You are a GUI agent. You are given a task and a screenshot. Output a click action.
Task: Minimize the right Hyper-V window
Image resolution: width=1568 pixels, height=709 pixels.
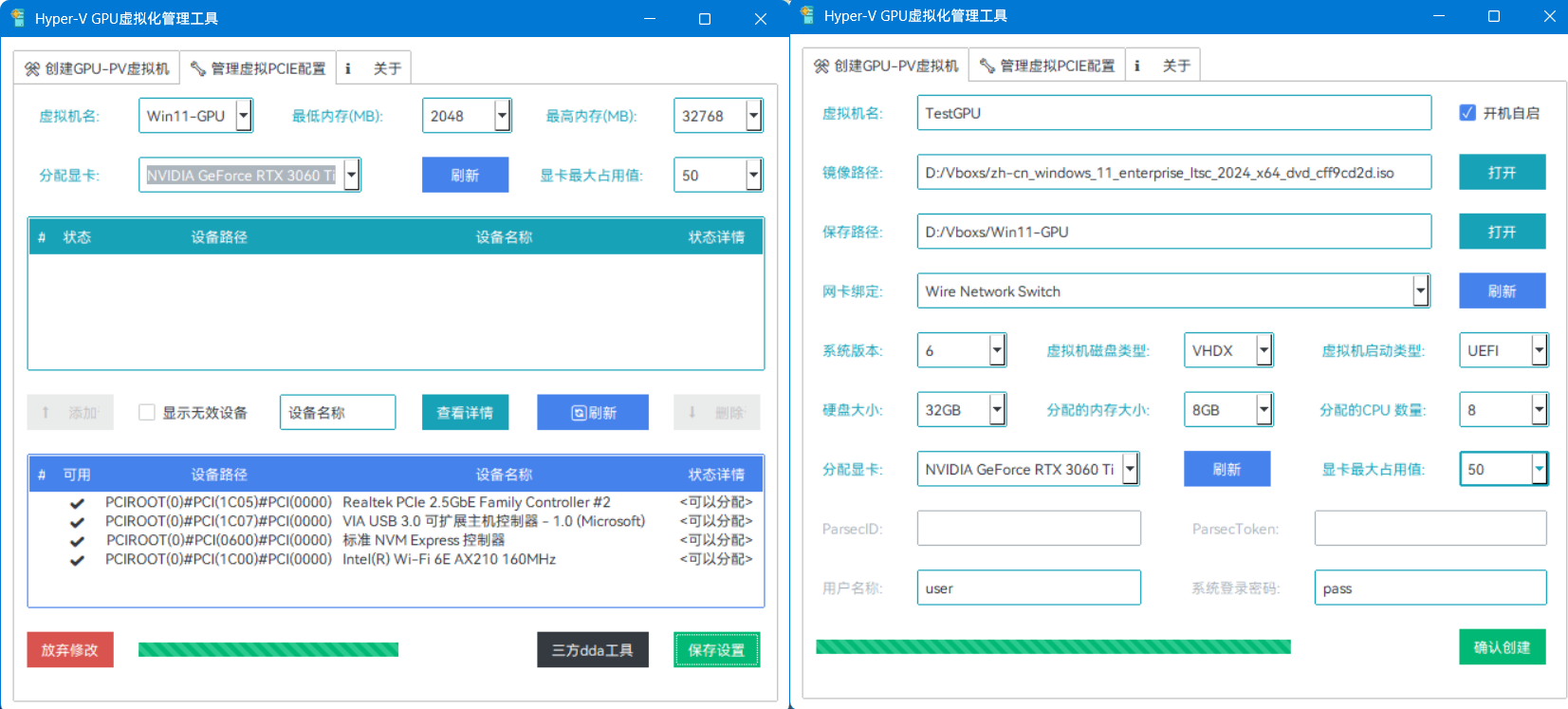[x=1439, y=16]
